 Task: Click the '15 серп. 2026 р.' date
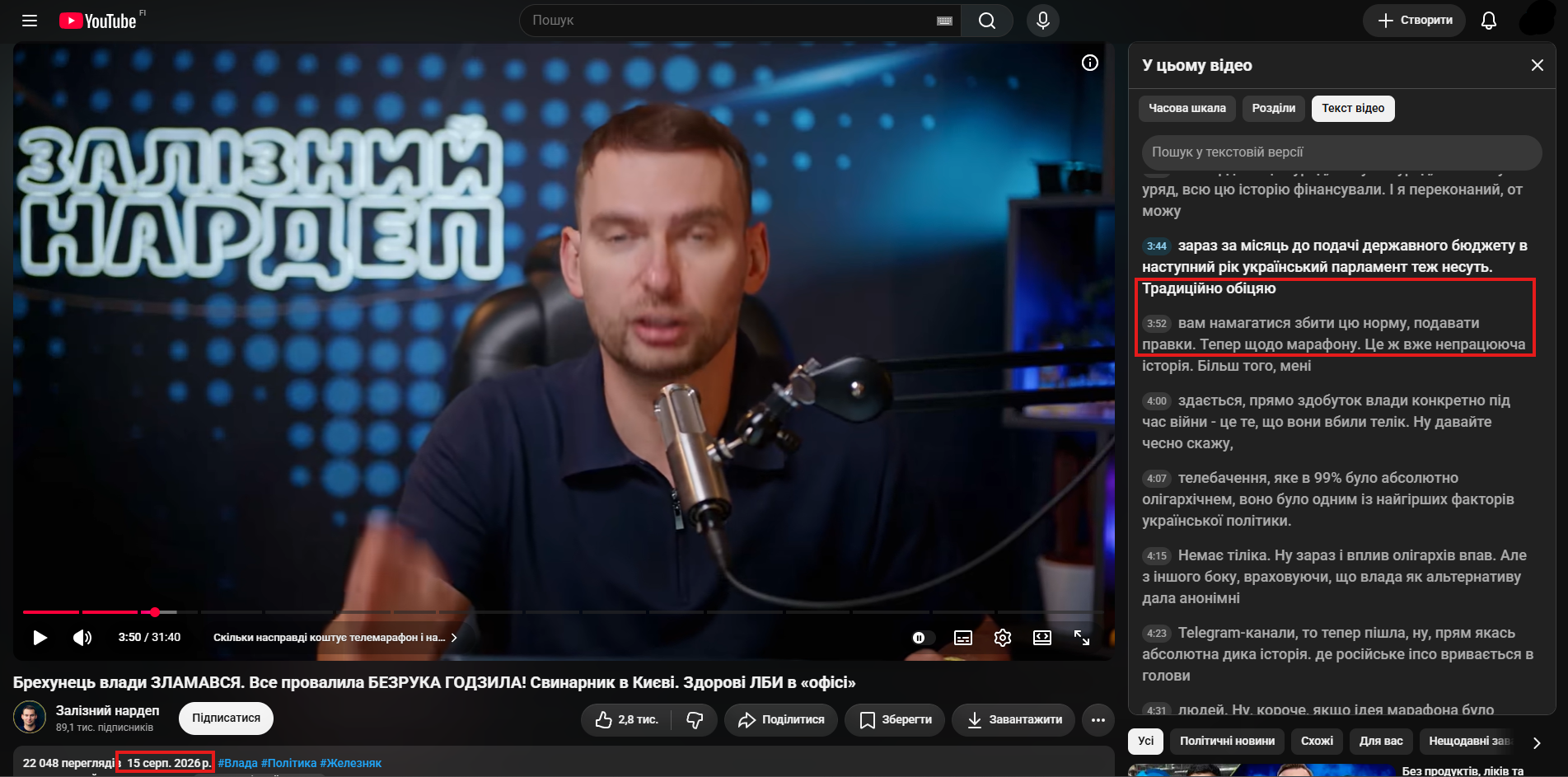point(169,763)
